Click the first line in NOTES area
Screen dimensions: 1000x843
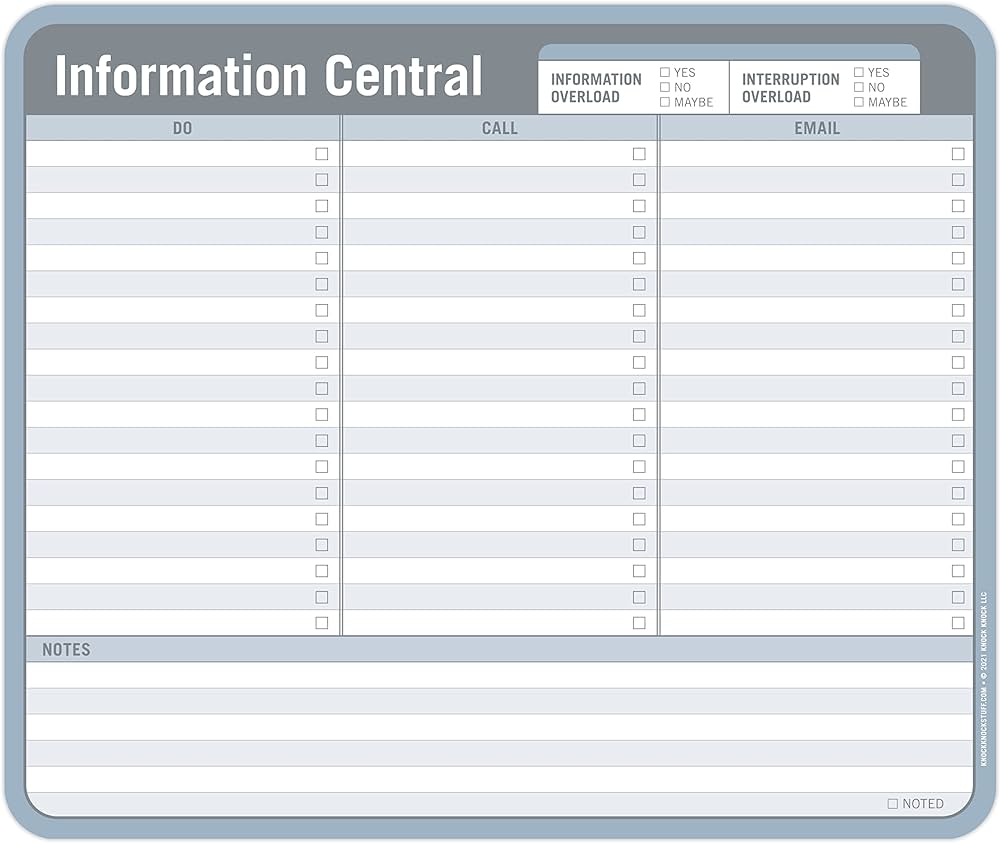point(499,675)
